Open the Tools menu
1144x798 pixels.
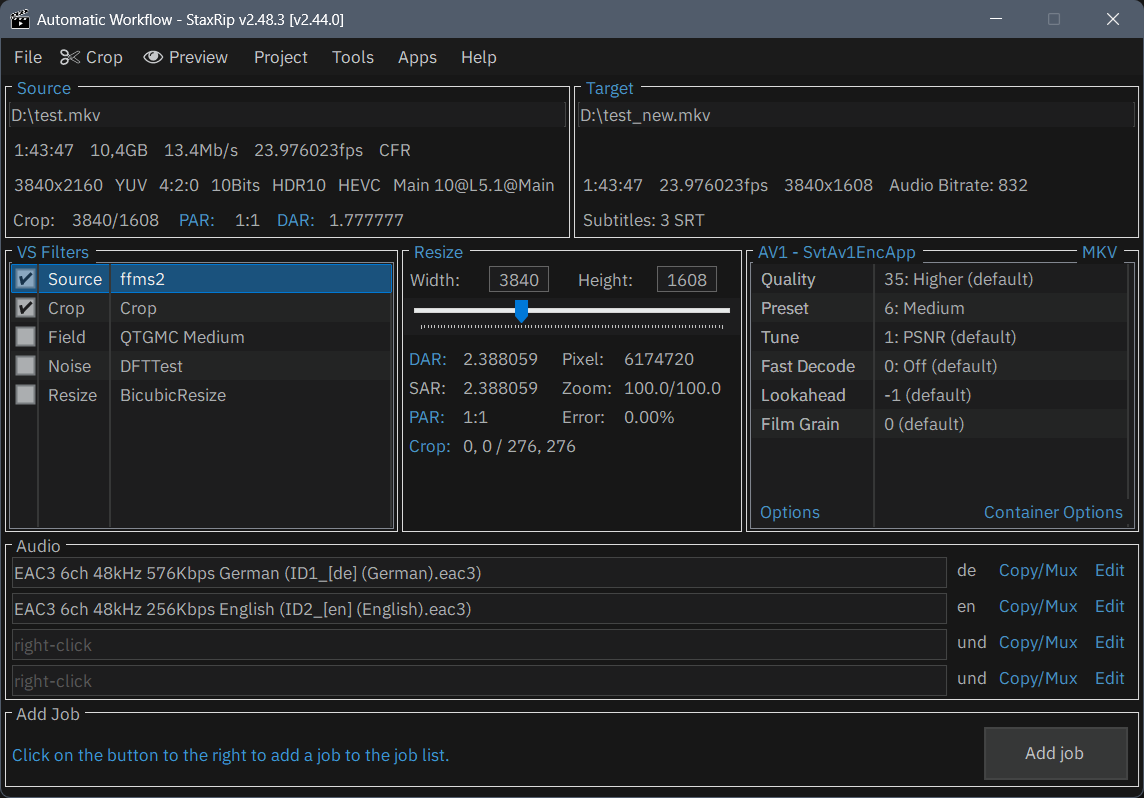[353, 57]
